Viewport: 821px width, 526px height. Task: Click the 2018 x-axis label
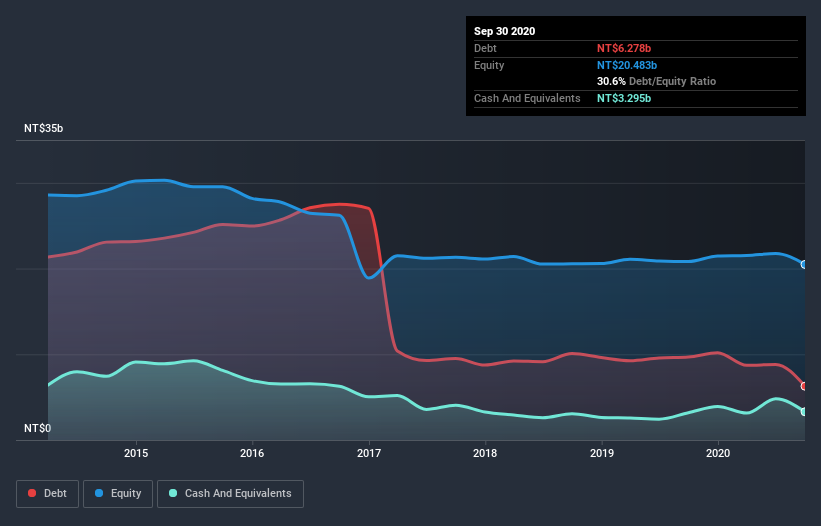coord(485,453)
